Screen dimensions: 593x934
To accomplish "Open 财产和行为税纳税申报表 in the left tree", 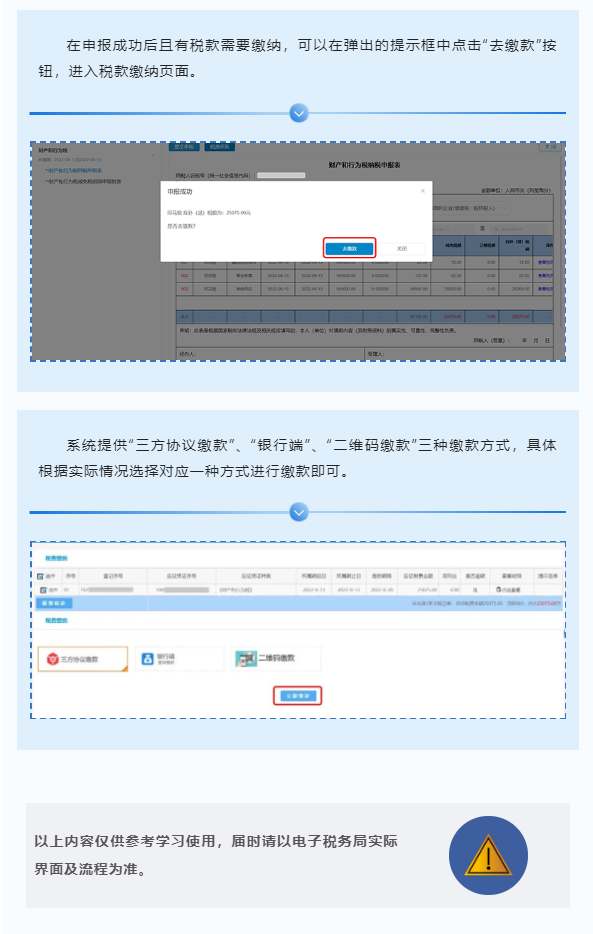I will point(75,170).
